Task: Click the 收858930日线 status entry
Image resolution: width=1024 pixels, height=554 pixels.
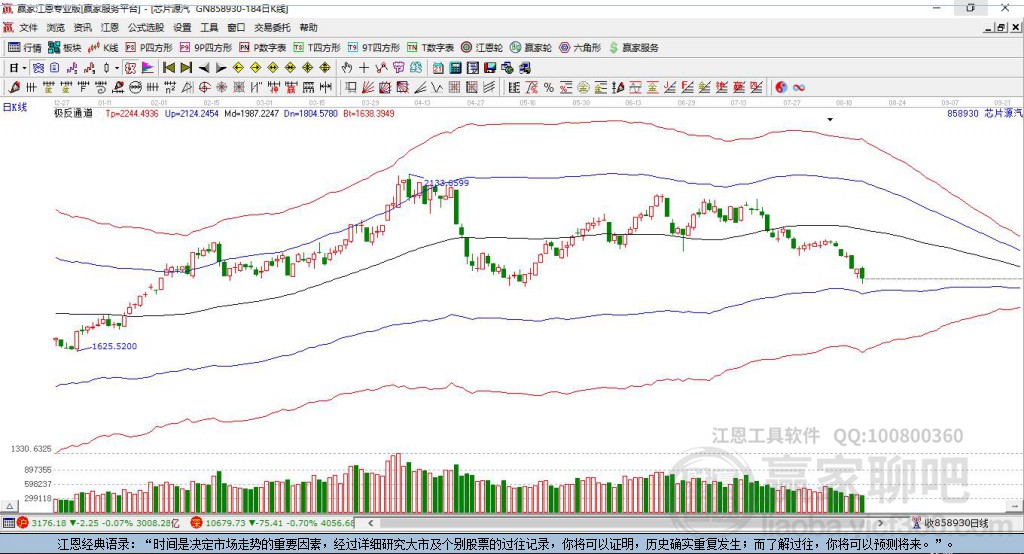Action: coord(950,523)
